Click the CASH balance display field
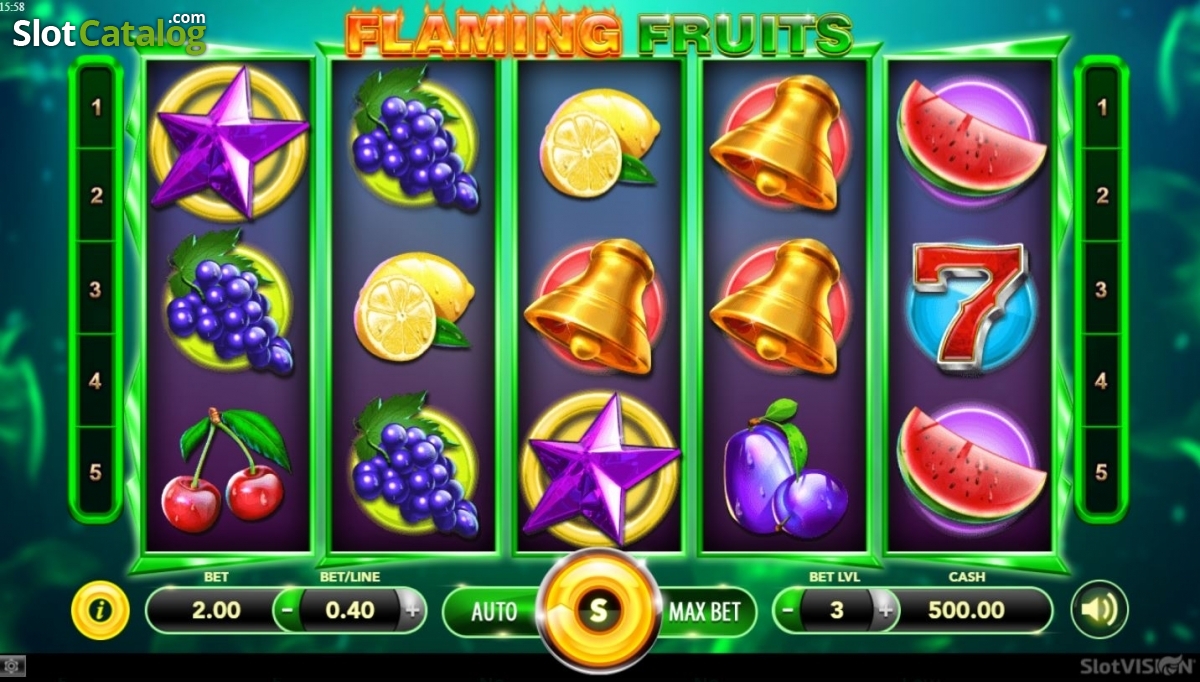1200x682 pixels. click(965, 610)
